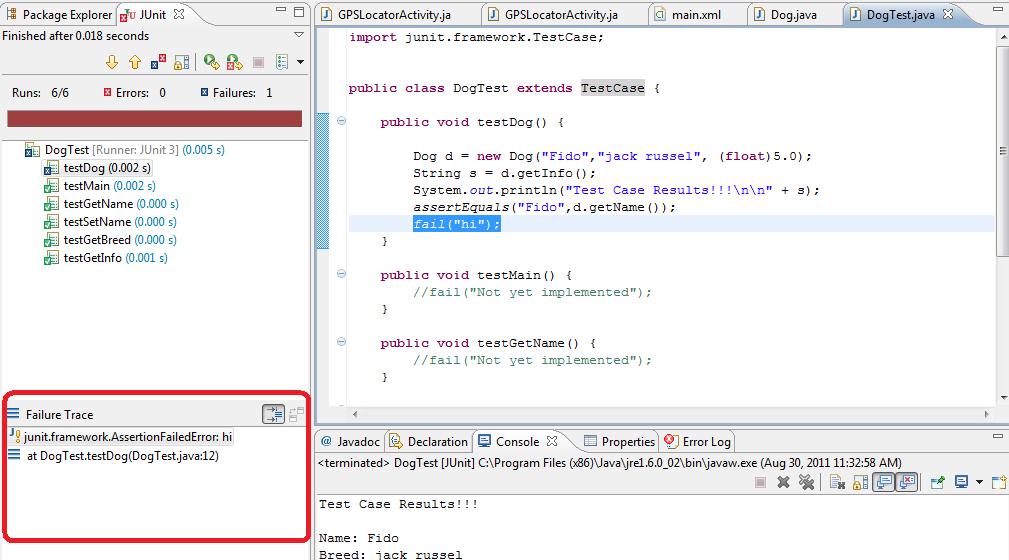Go to next failed test
The image size is (1009, 560).
(x=112, y=62)
